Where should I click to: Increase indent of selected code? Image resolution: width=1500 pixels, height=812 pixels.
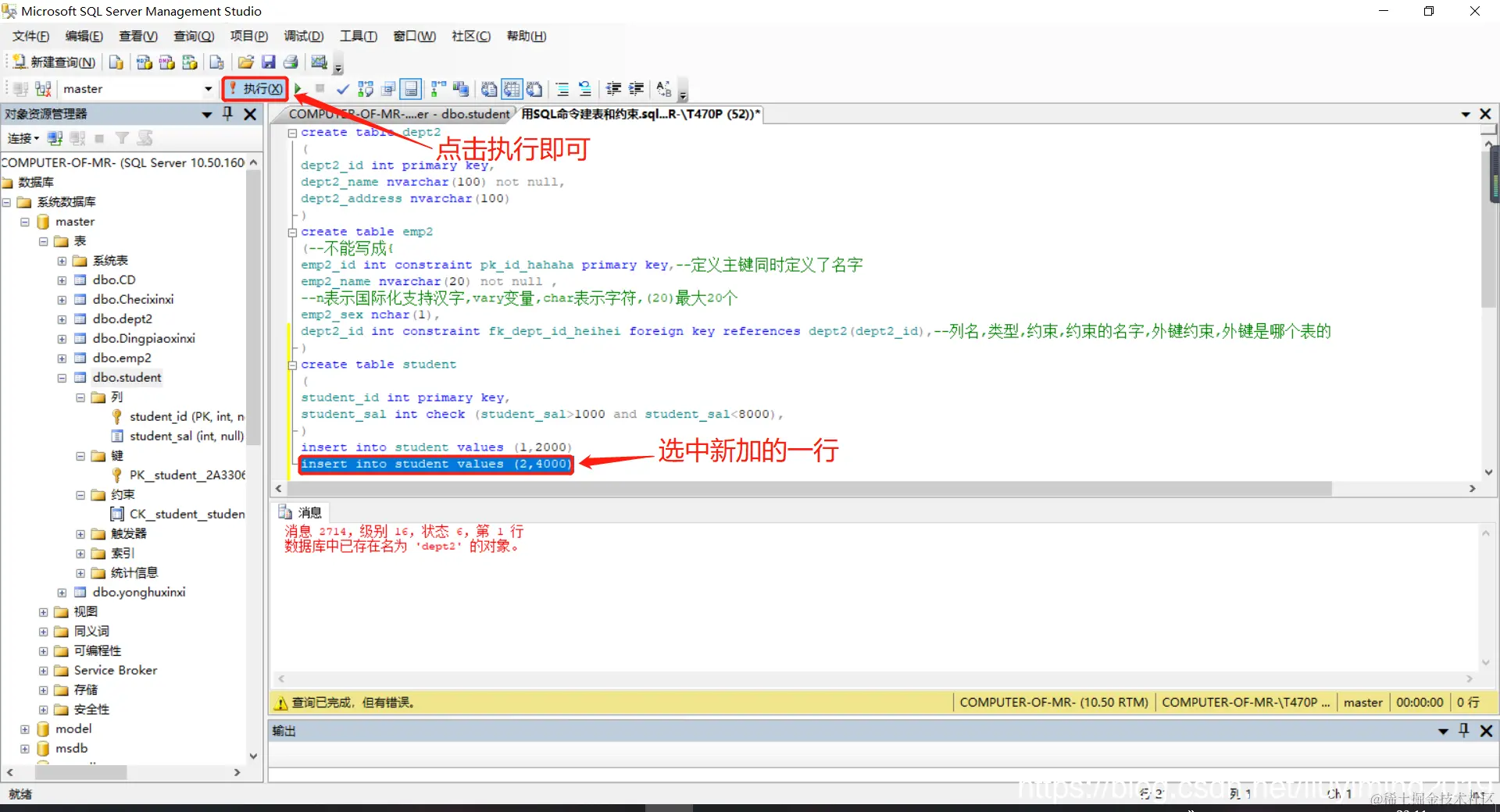636,89
